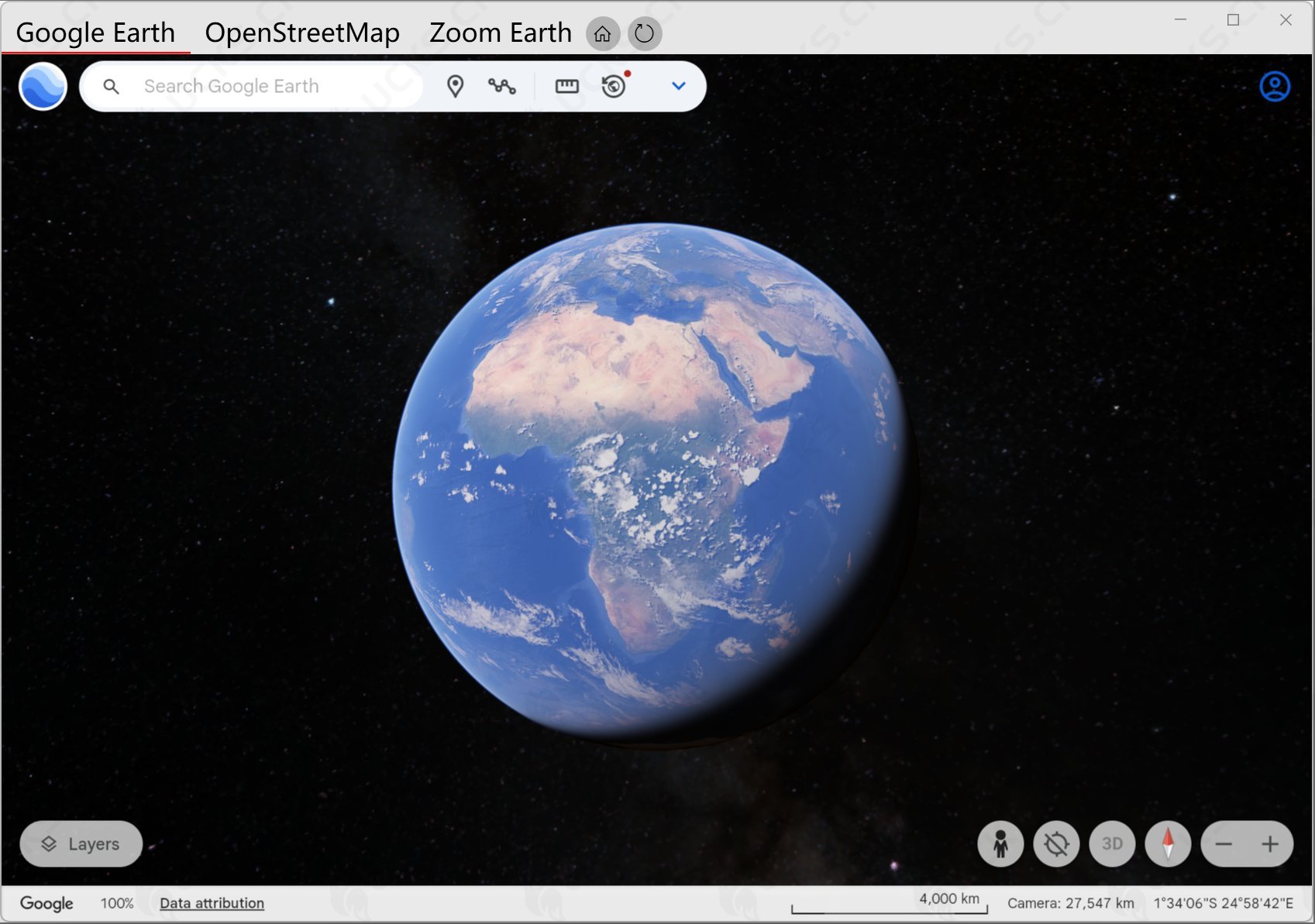The image size is (1315, 924).
Task: Click the Camera: 27,547 km readout
Action: coord(1071,903)
